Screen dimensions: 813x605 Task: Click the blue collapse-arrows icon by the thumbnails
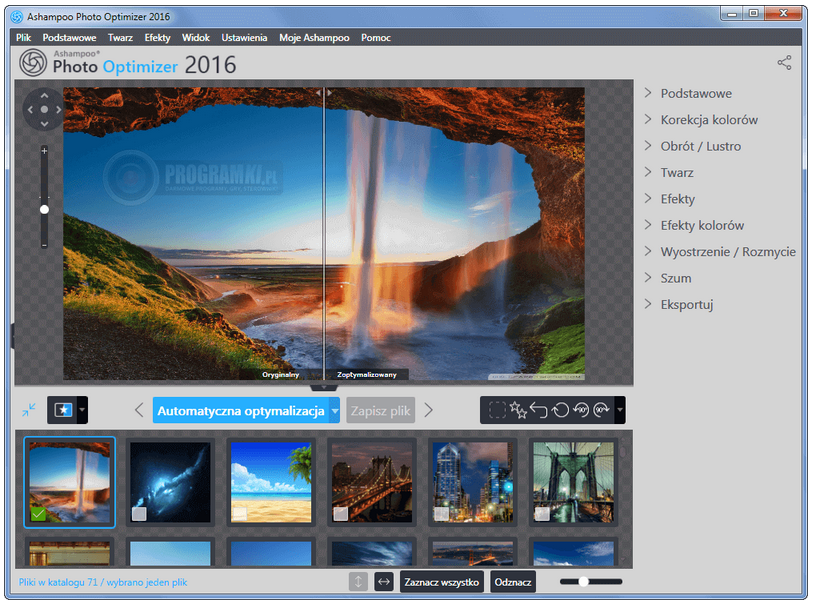(x=29, y=410)
